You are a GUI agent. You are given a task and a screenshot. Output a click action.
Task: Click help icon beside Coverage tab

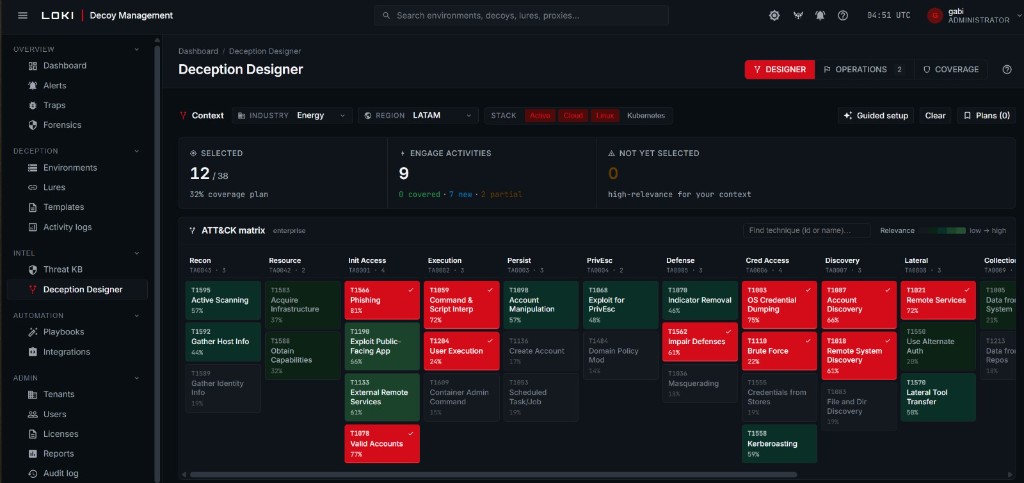[1006, 69]
